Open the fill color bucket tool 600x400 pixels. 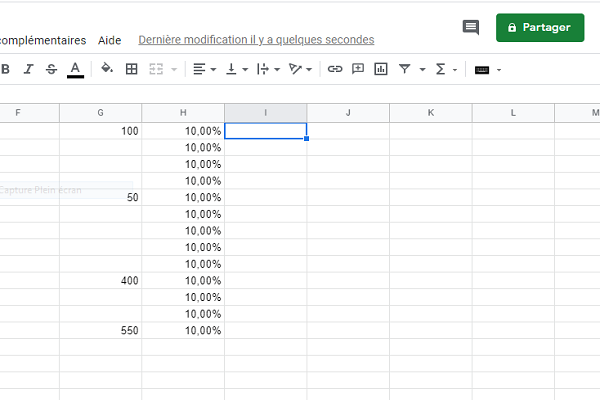point(107,69)
